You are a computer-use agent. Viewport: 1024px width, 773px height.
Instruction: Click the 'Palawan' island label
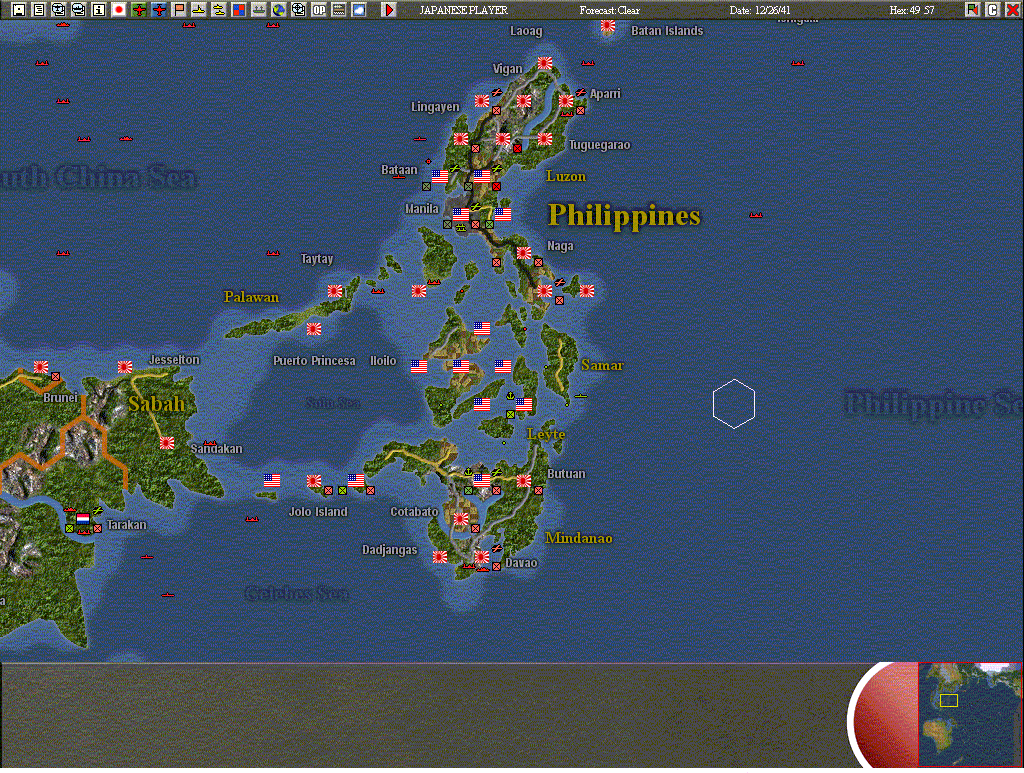pyautogui.click(x=251, y=297)
